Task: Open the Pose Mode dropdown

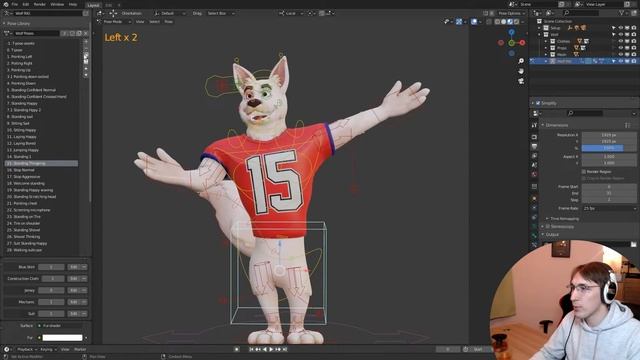Action: point(114,22)
